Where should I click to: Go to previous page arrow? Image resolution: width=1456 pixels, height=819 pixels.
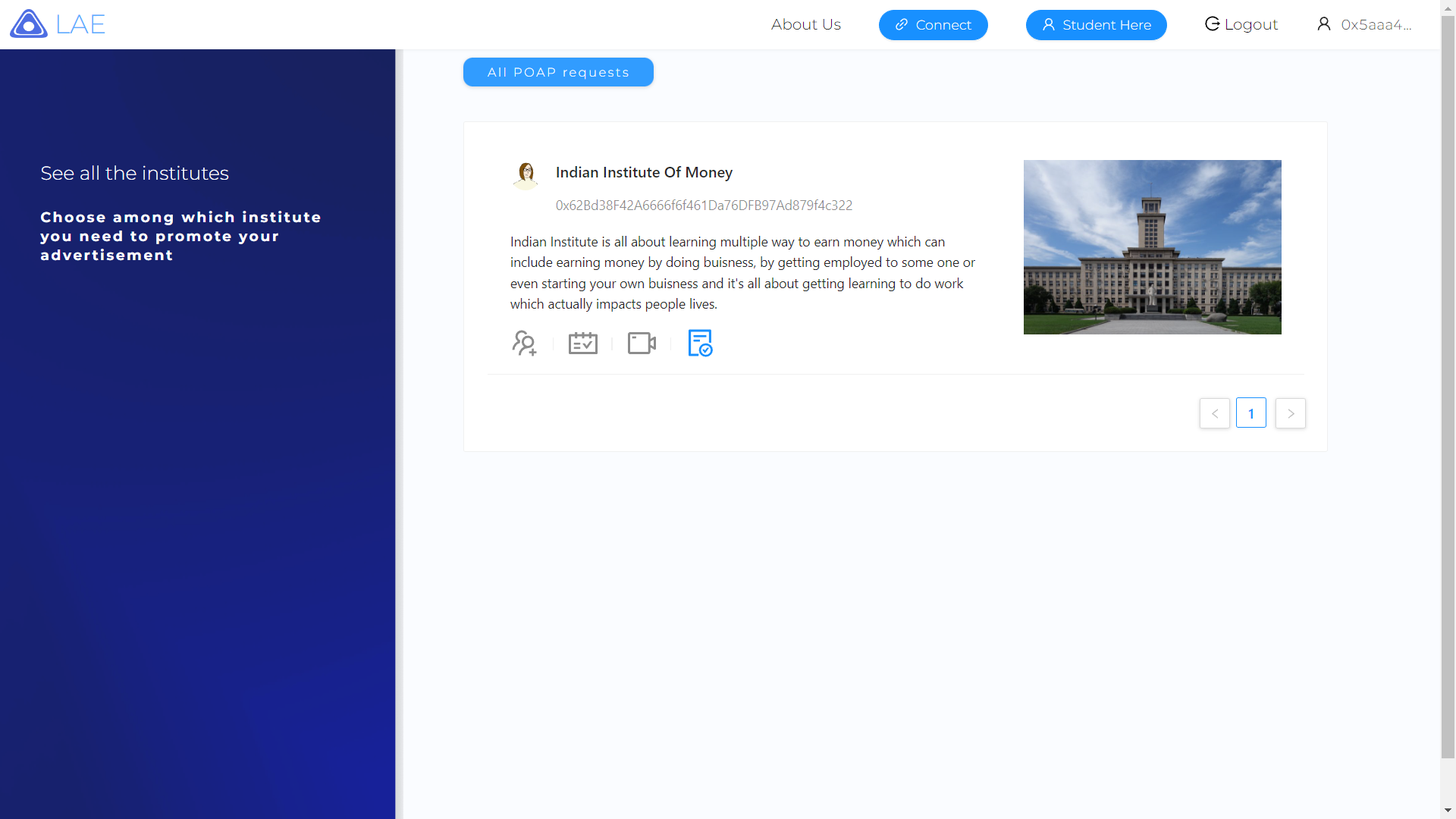point(1214,413)
